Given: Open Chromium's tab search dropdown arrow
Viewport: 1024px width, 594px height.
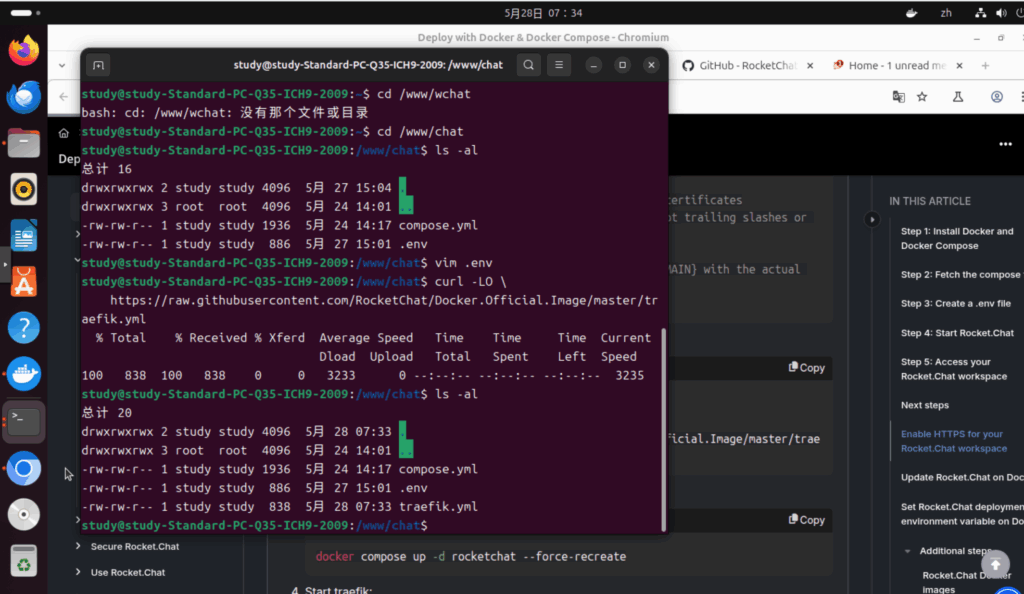Looking at the screenshot, I should [x=62, y=65].
